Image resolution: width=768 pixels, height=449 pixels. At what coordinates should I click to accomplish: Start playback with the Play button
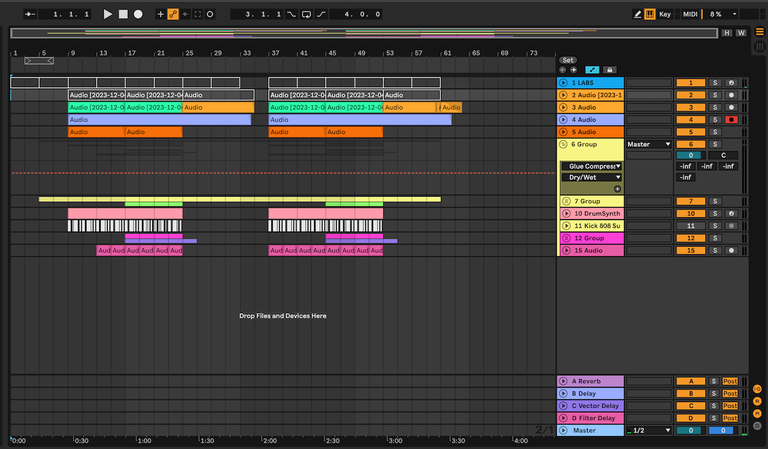pyautogui.click(x=108, y=14)
